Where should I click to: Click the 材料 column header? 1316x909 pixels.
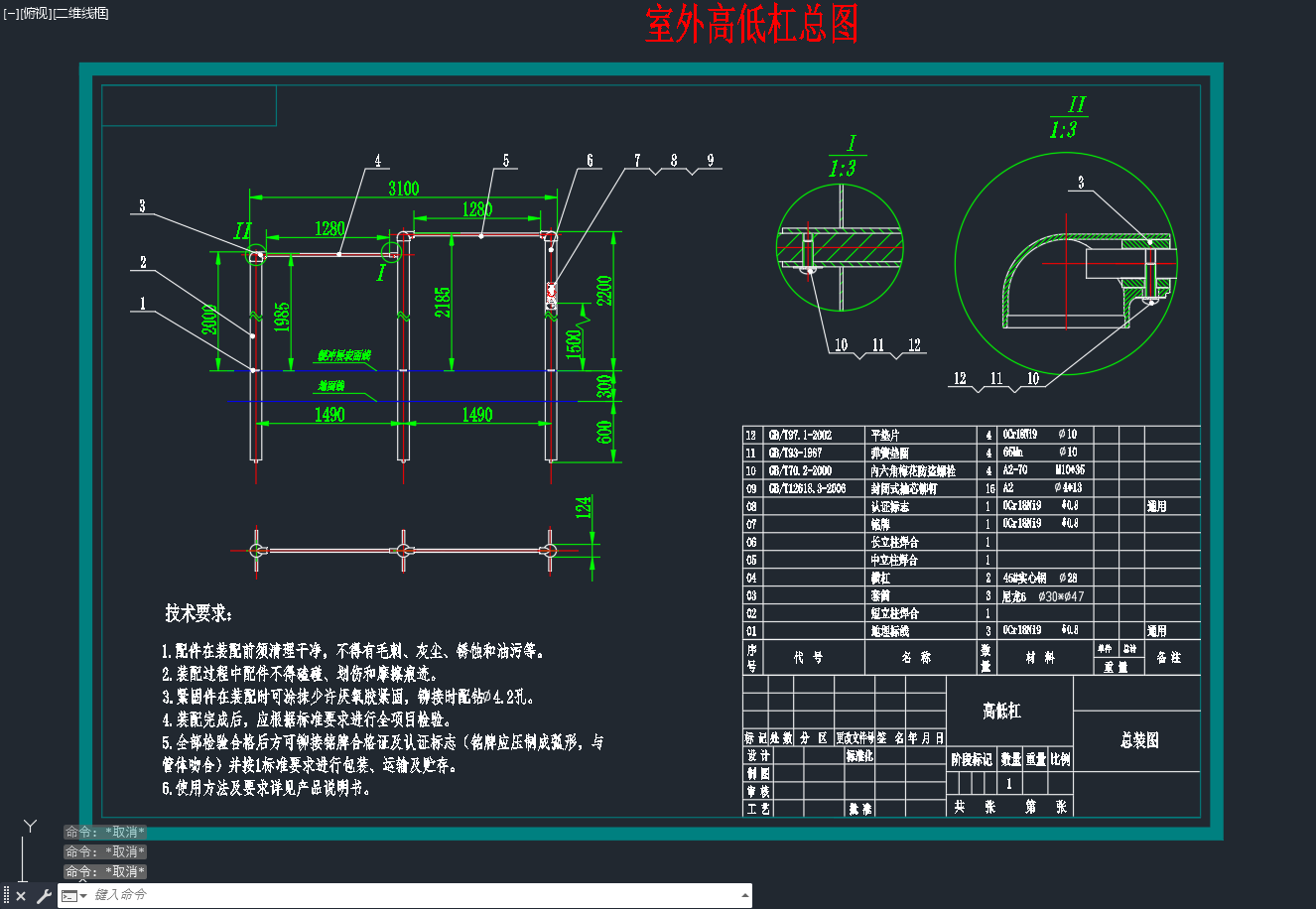(1040, 657)
